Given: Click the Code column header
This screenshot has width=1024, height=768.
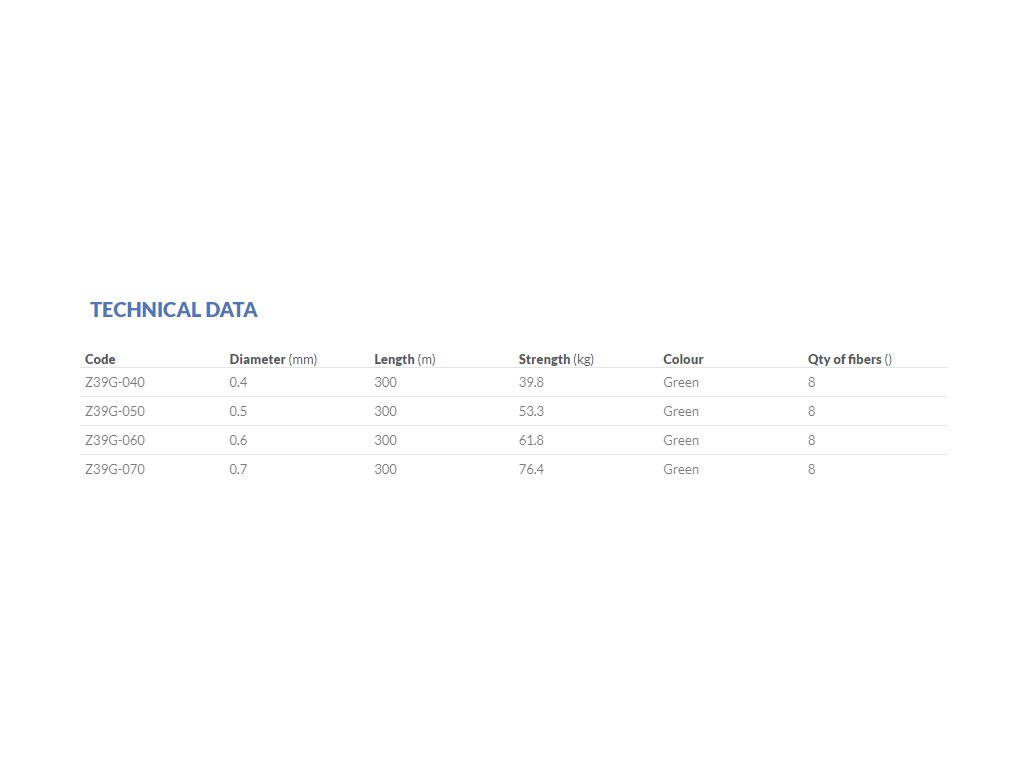Looking at the screenshot, I should pos(100,359).
